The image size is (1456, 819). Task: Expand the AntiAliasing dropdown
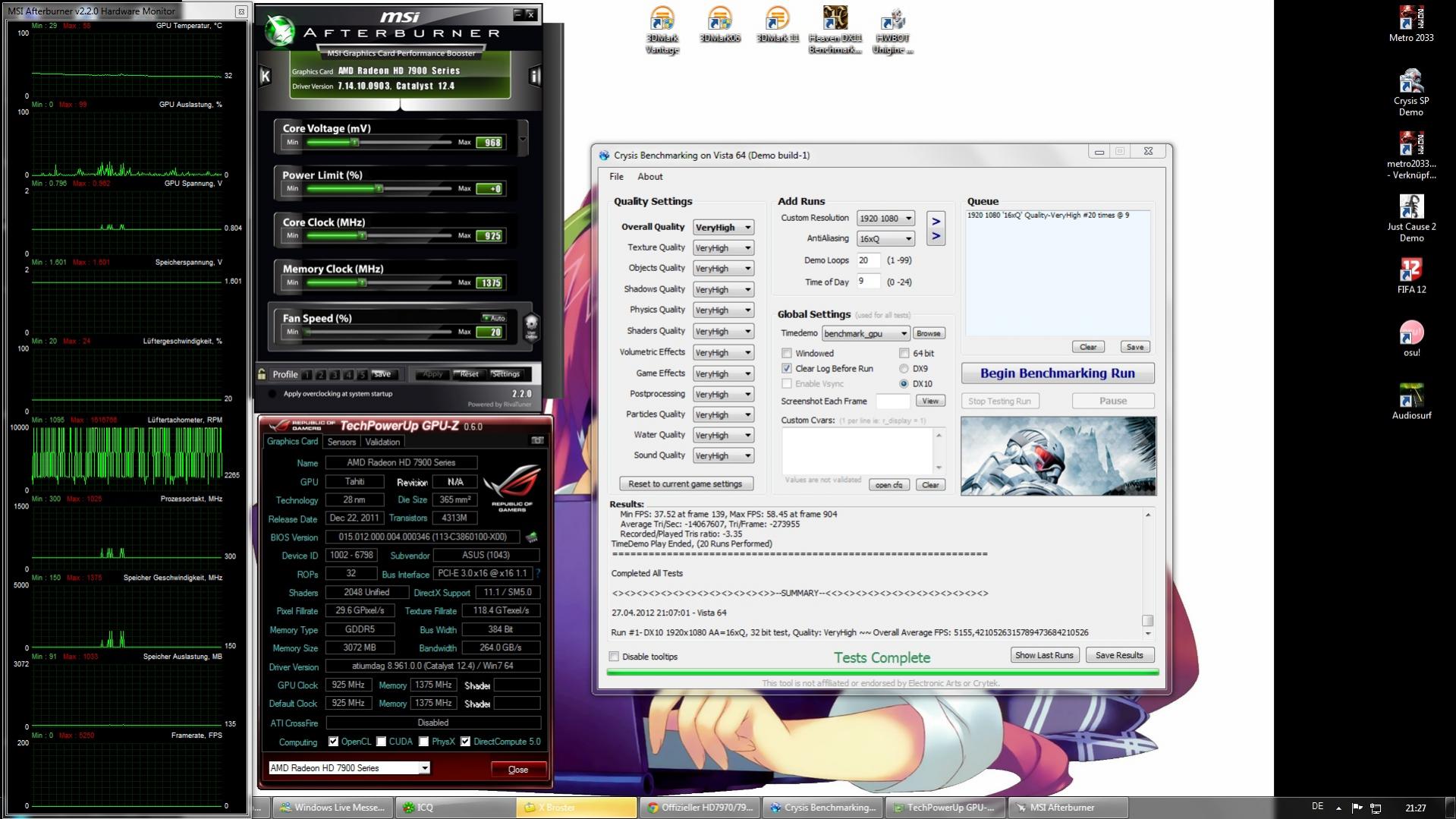coord(885,238)
